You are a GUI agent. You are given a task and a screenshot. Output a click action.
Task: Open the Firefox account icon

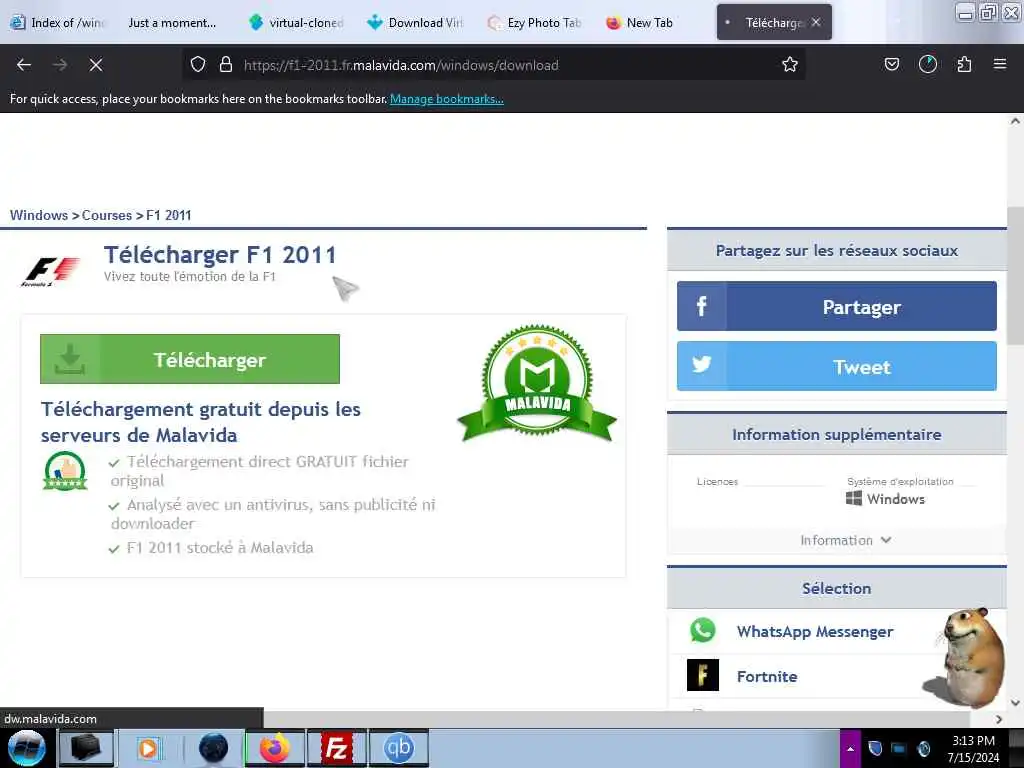pos(927,65)
